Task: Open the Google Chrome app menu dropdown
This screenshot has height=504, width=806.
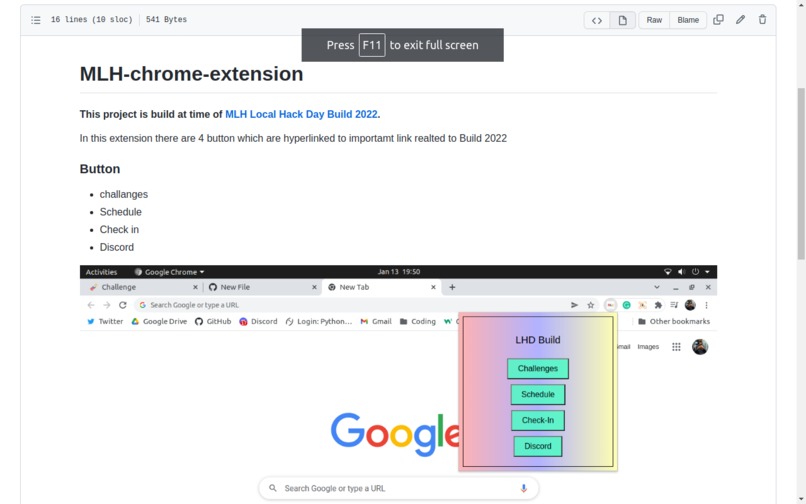Action: pyautogui.click(x=170, y=272)
